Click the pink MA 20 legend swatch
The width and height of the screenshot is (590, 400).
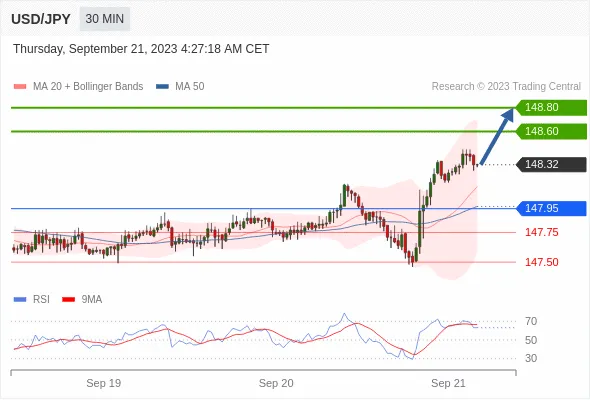[20, 87]
